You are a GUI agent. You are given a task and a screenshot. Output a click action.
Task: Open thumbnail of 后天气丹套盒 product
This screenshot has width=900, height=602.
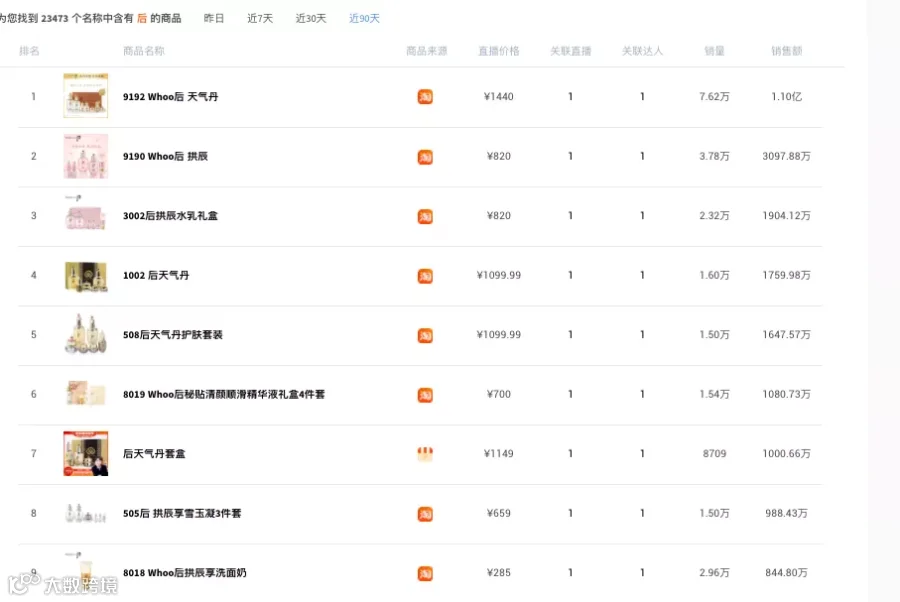click(x=86, y=453)
